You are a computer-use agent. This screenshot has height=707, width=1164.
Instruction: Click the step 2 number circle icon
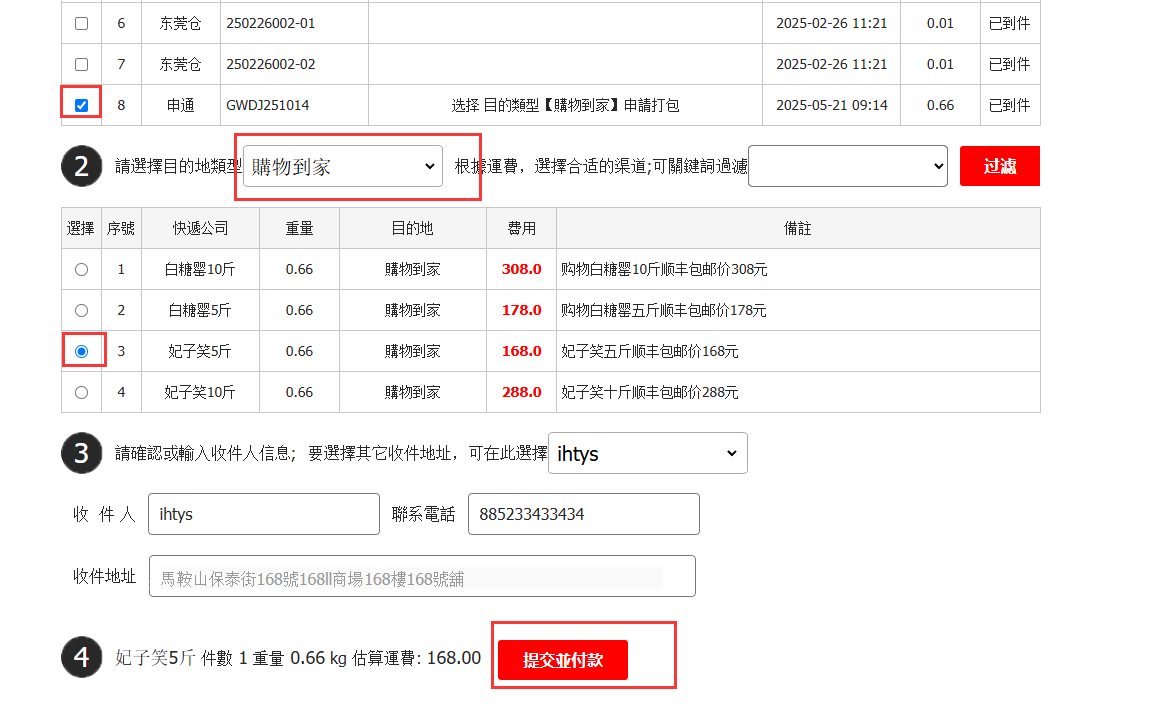pos(81,166)
